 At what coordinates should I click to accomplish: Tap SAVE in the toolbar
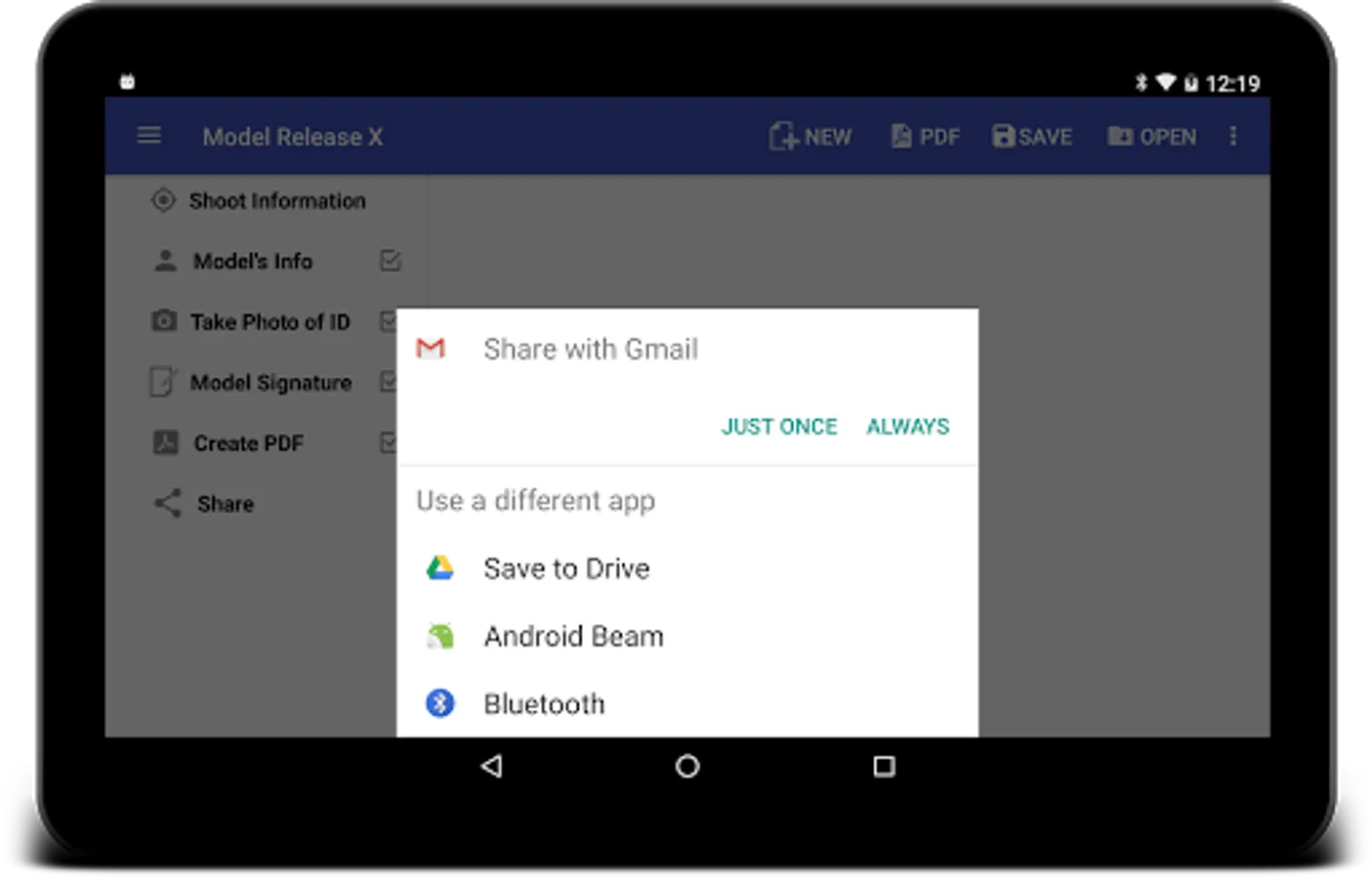1032,137
